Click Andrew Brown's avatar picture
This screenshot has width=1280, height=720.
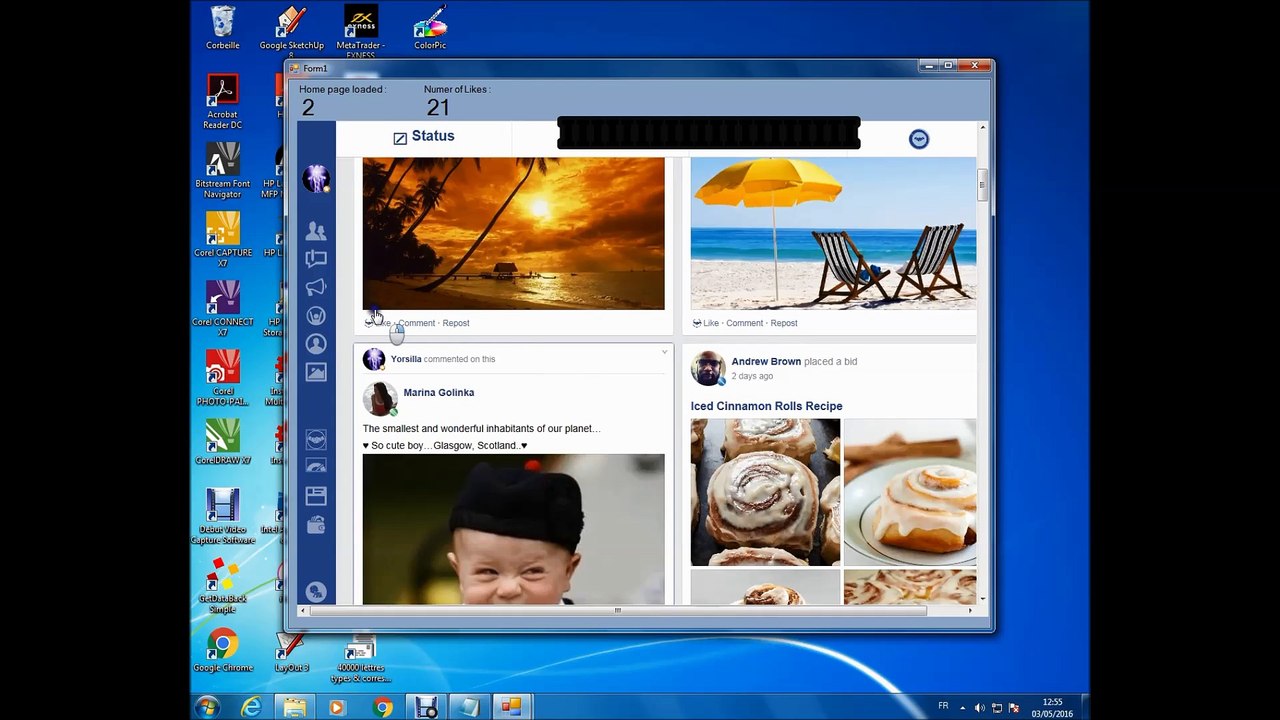pos(708,368)
